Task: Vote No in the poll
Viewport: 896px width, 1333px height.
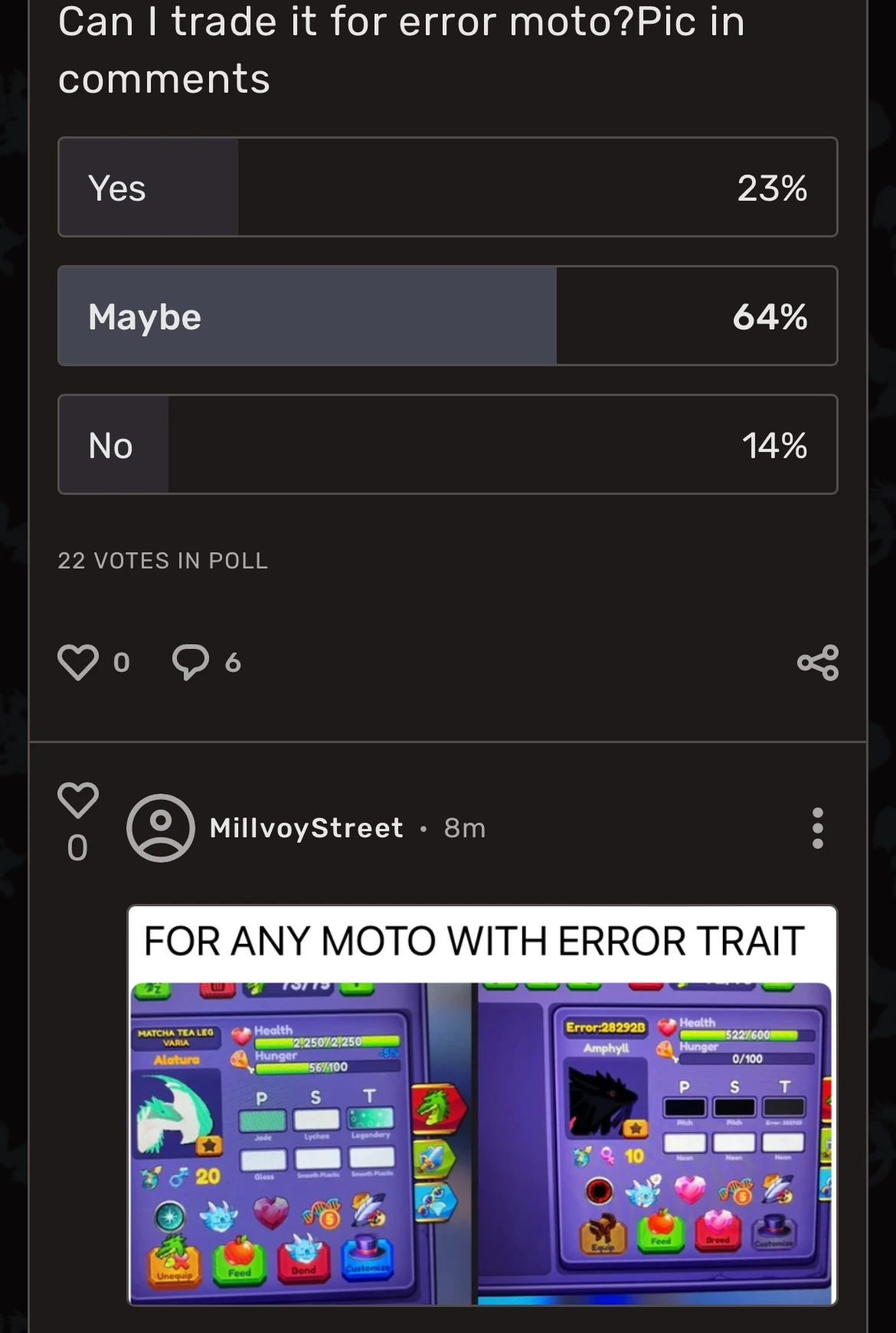Action: [448, 444]
